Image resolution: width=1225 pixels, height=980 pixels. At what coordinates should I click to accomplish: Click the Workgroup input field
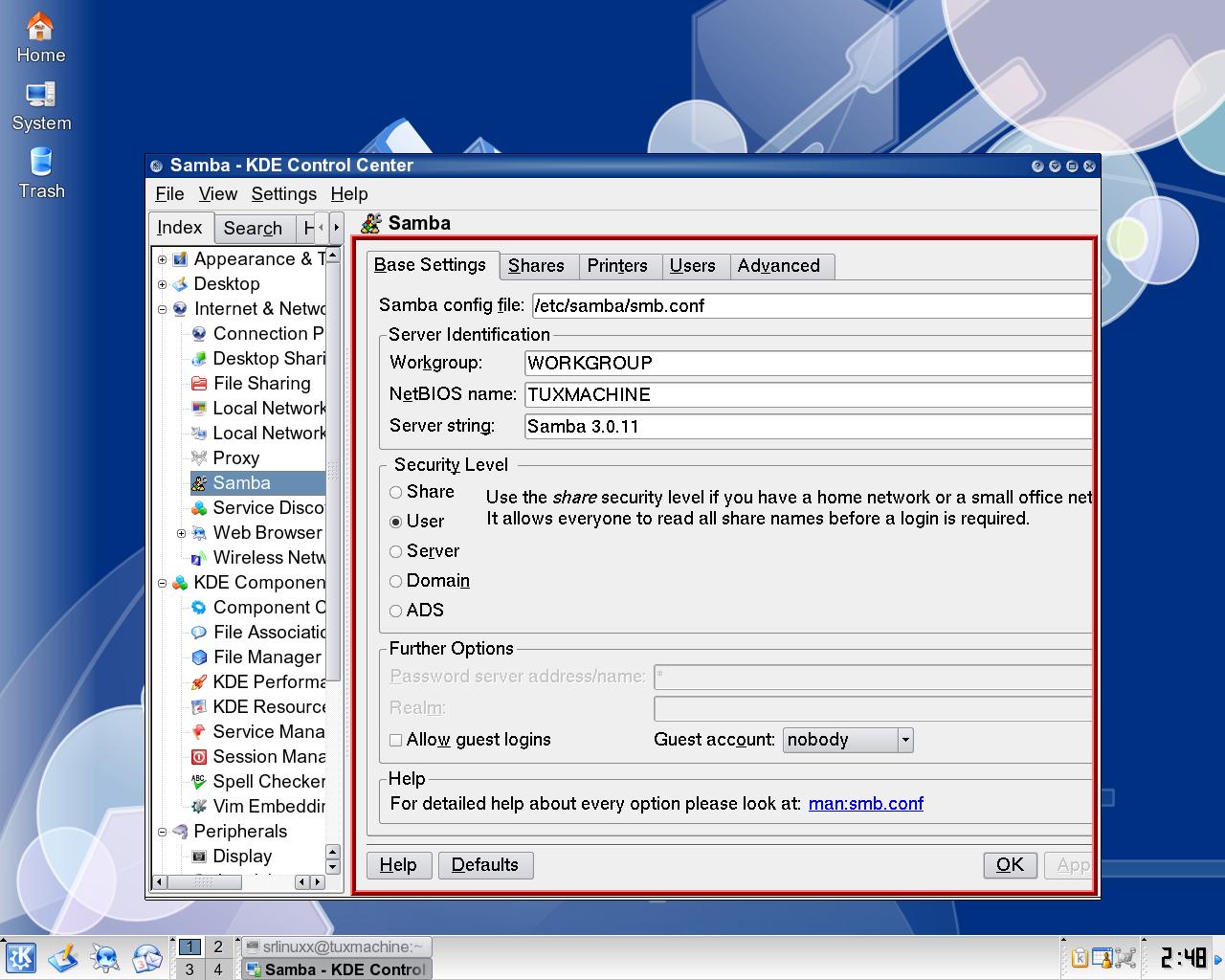[808, 363]
